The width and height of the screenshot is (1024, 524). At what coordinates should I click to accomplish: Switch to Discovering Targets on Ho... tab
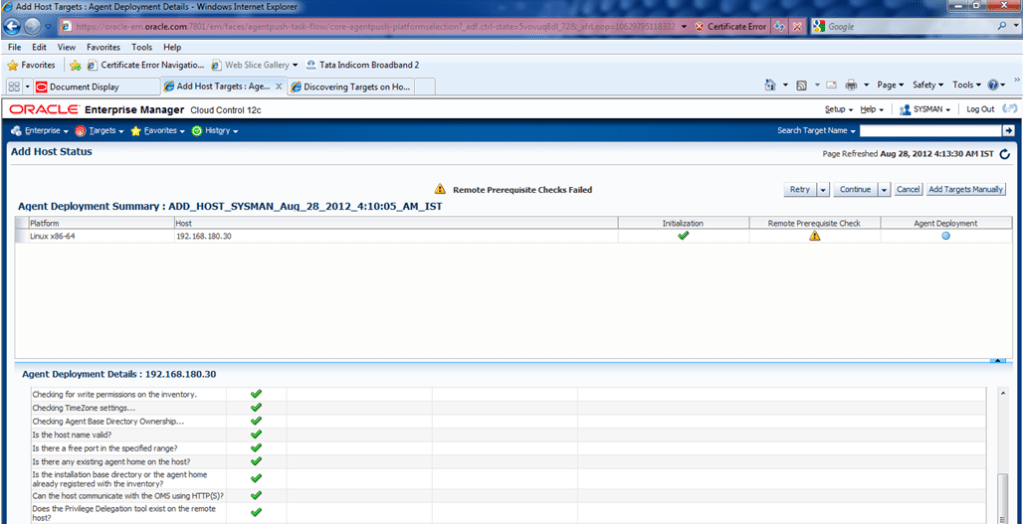[x=351, y=86]
